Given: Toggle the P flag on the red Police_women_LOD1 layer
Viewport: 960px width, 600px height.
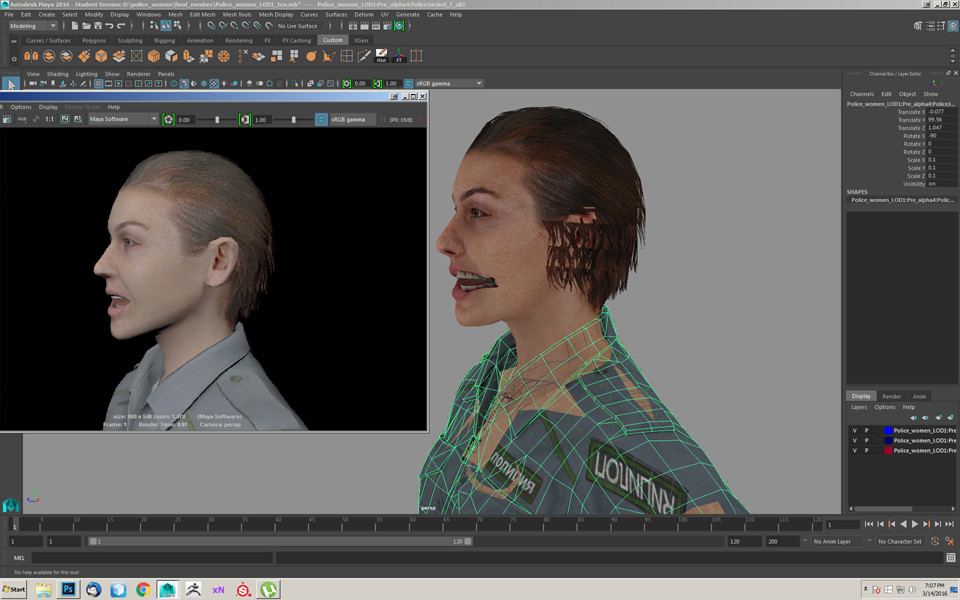Looking at the screenshot, I should 867,451.
